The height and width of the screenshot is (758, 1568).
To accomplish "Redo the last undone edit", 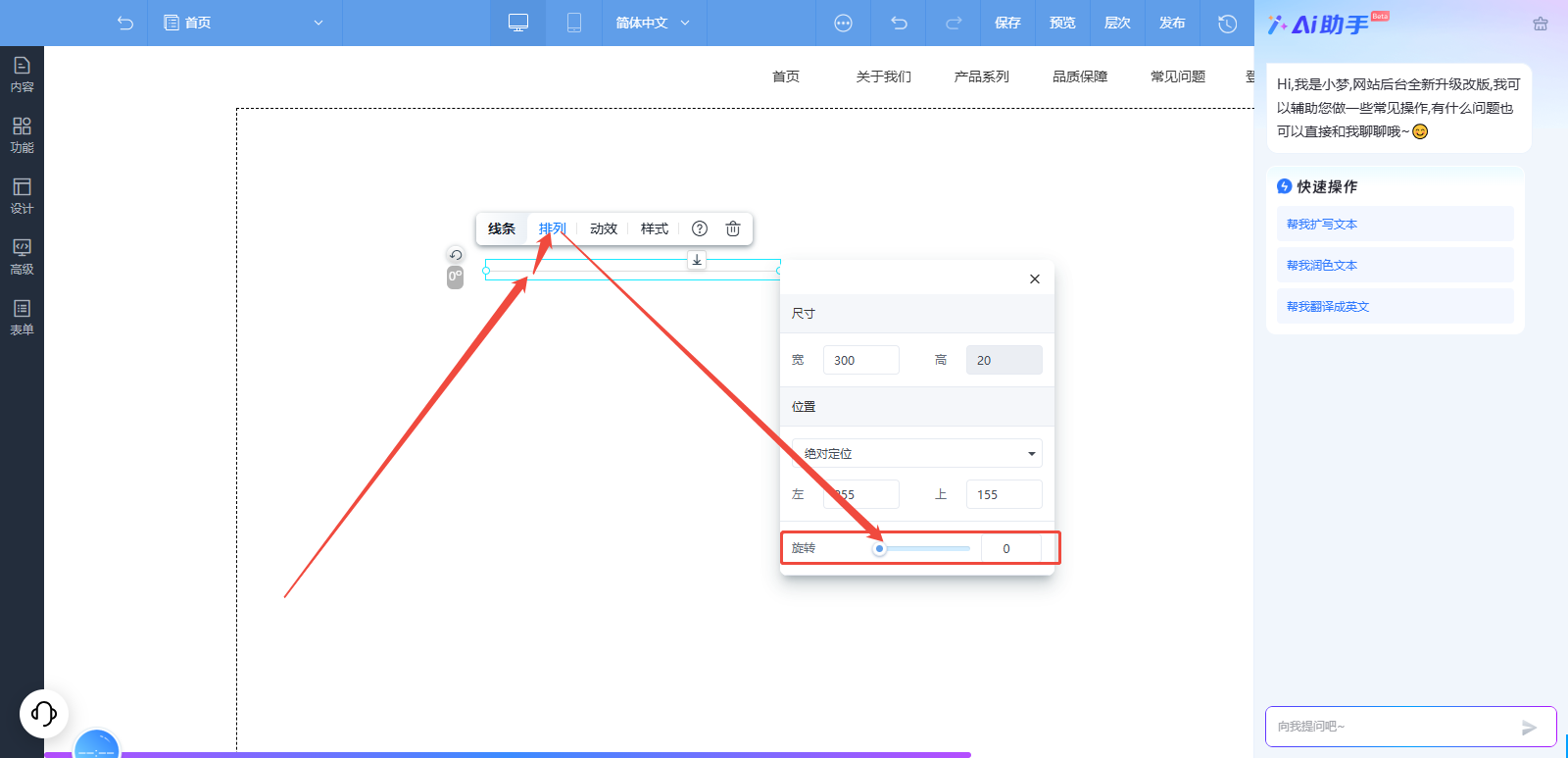I will coord(953,23).
